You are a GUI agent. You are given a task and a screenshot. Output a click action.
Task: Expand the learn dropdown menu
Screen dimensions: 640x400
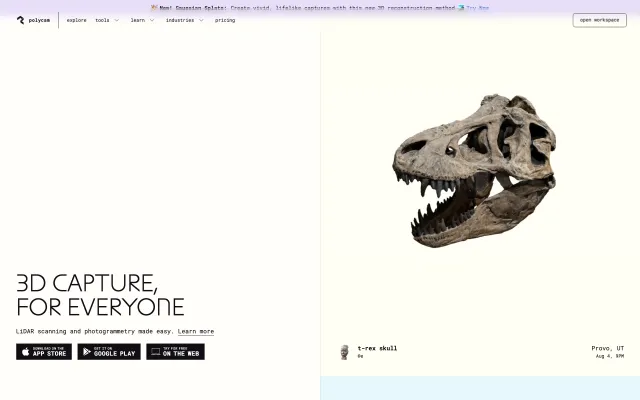(x=138, y=20)
